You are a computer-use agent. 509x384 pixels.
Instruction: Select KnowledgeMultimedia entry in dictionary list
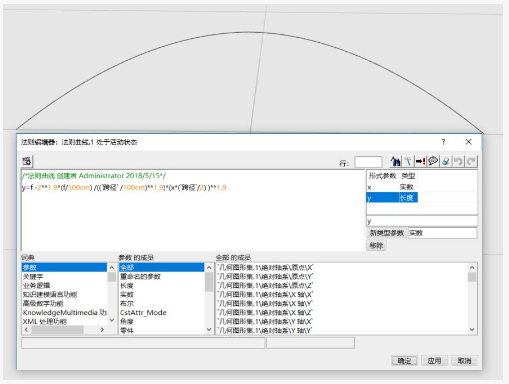(x=64, y=313)
